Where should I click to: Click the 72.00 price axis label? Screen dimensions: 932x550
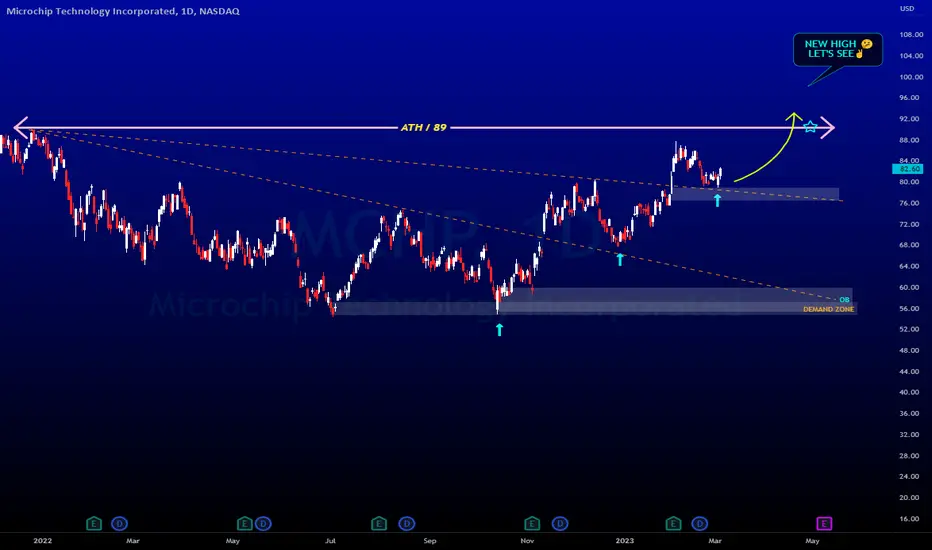click(x=909, y=224)
